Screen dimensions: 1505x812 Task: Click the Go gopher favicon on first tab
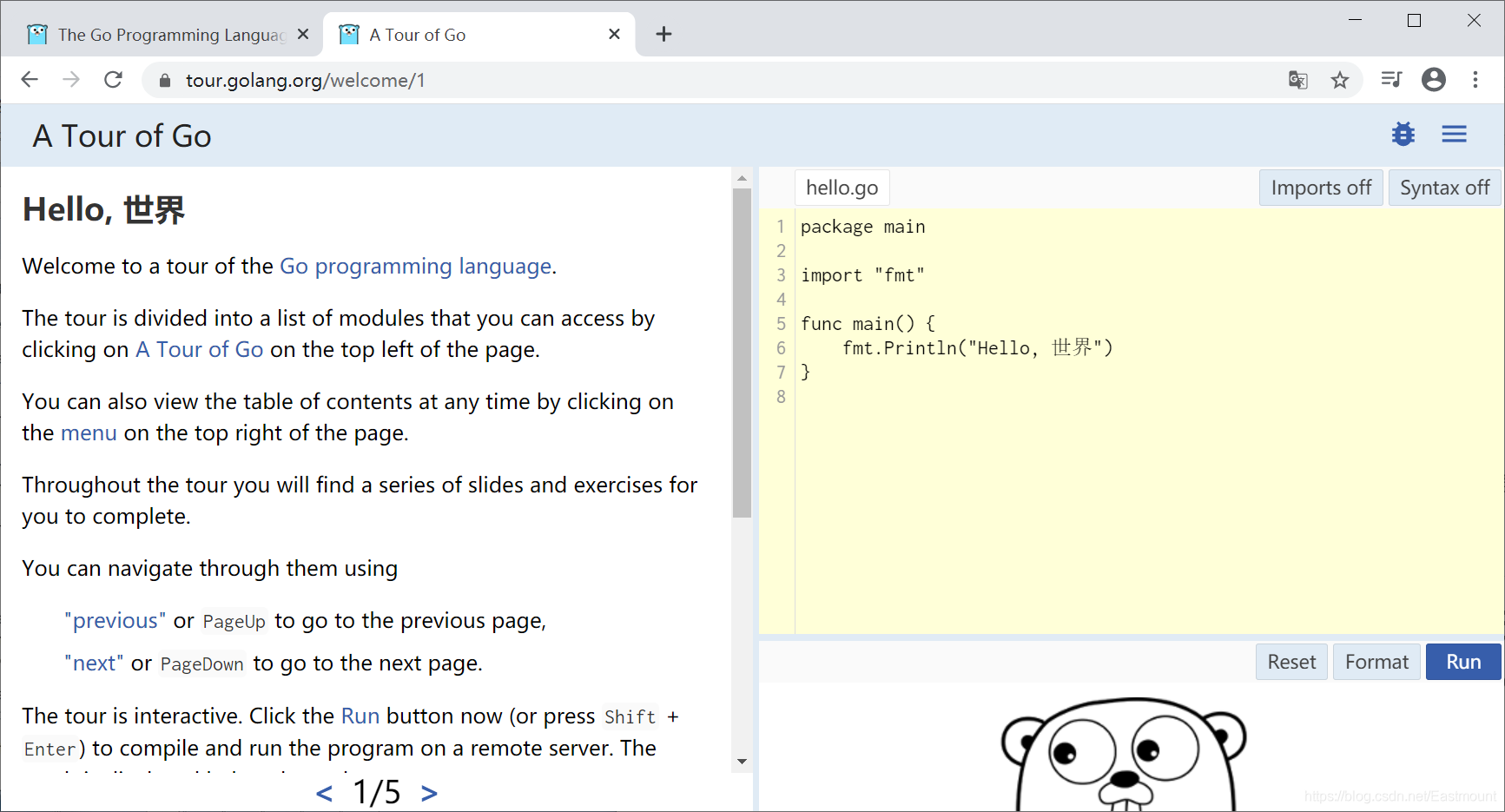pyautogui.click(x=37, y=34)
